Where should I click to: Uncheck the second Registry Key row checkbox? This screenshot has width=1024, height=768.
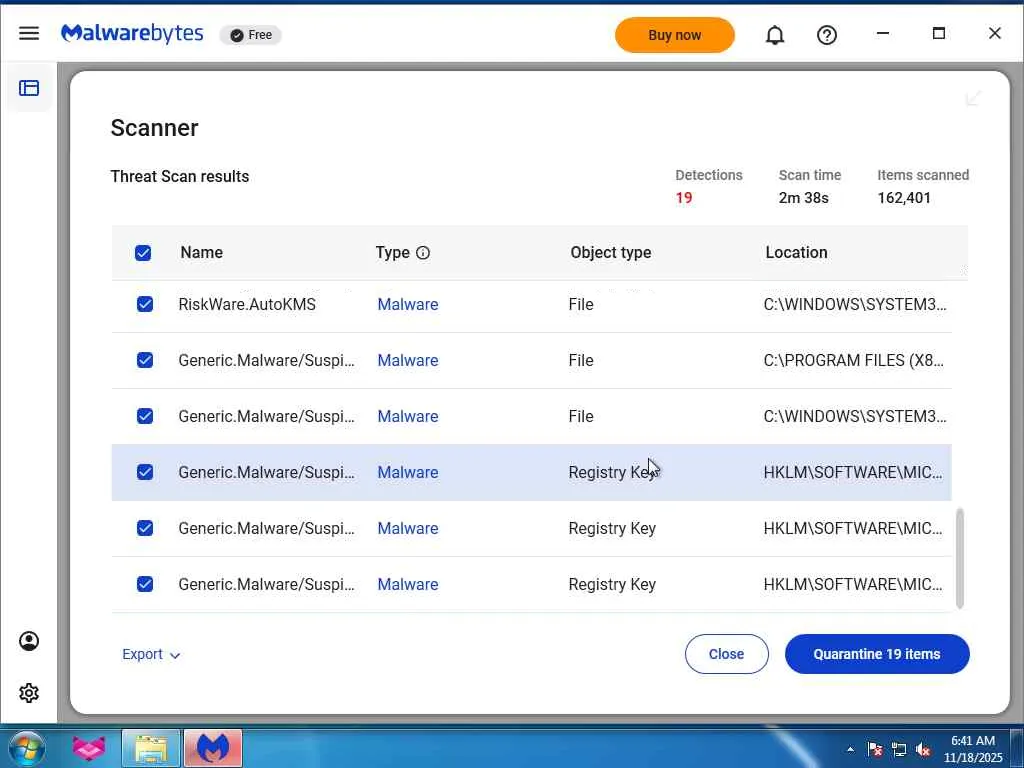tap(145, 528)
